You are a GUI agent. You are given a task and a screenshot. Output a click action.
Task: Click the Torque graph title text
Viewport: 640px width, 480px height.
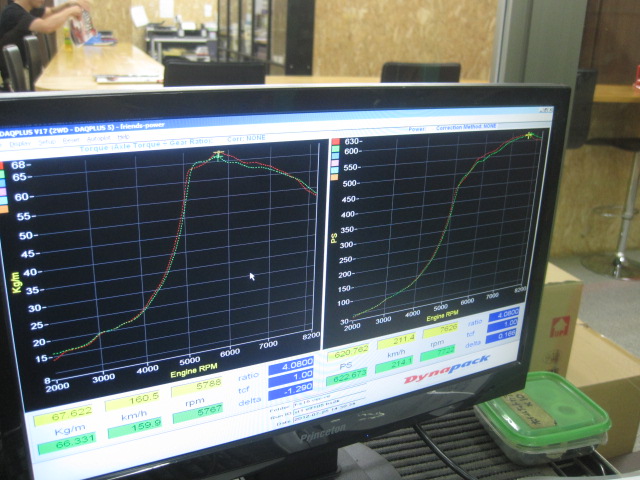[x=145, y=145]
